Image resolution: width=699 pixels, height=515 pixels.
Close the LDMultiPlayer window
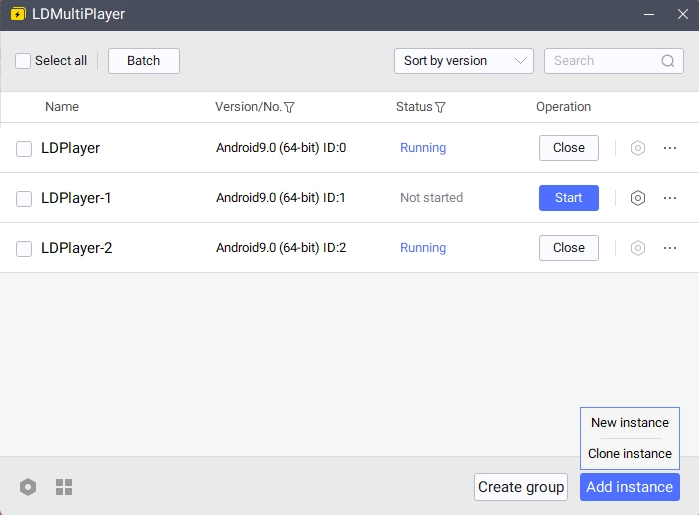[683, 14]
